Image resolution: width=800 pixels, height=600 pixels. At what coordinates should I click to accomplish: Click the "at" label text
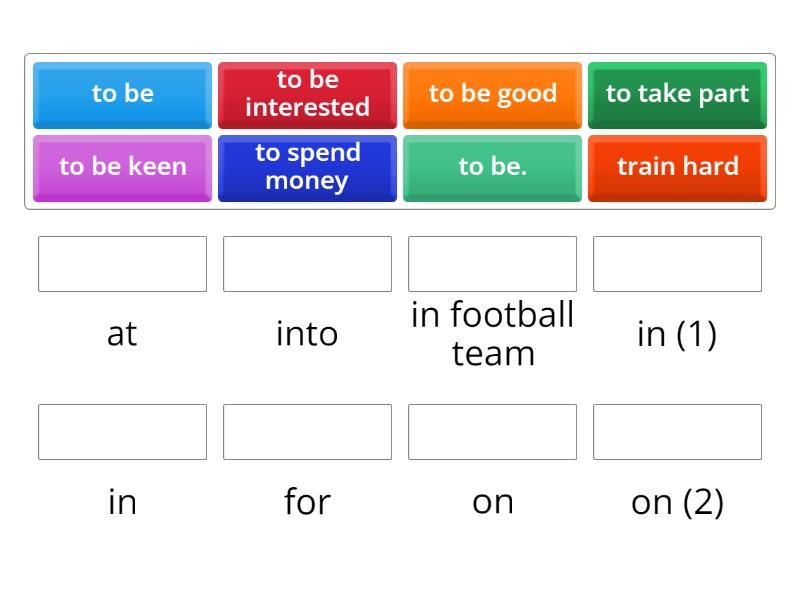pyautogui.click(x=122, y=334)
